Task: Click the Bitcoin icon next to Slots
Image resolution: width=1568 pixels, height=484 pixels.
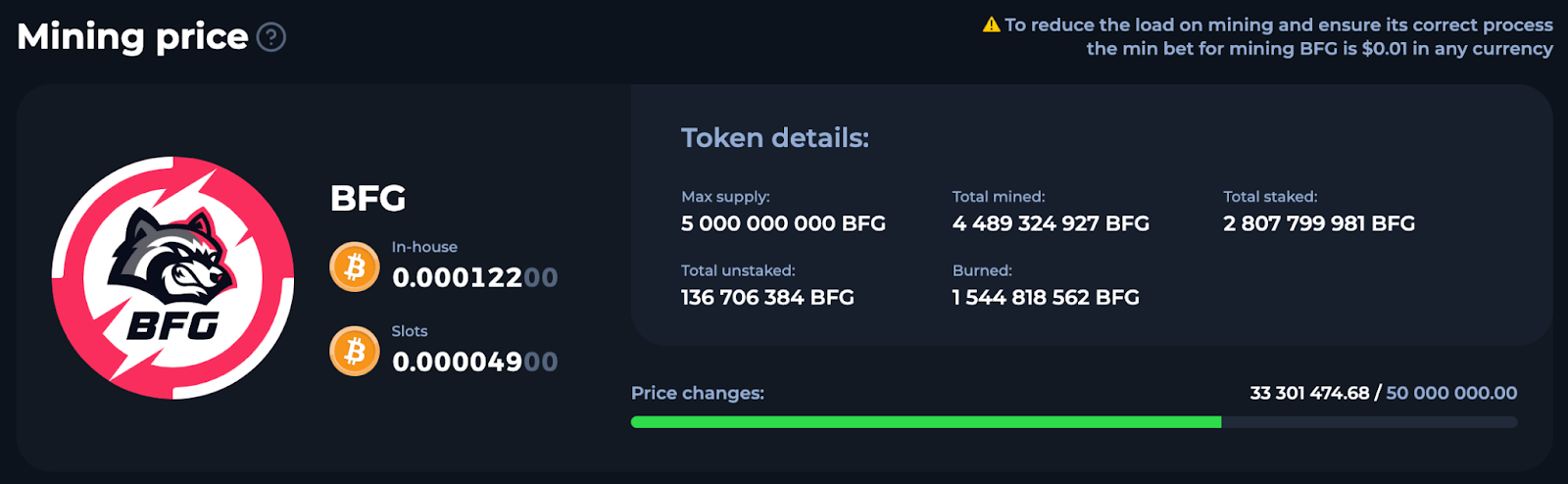Action: point(354,351)
